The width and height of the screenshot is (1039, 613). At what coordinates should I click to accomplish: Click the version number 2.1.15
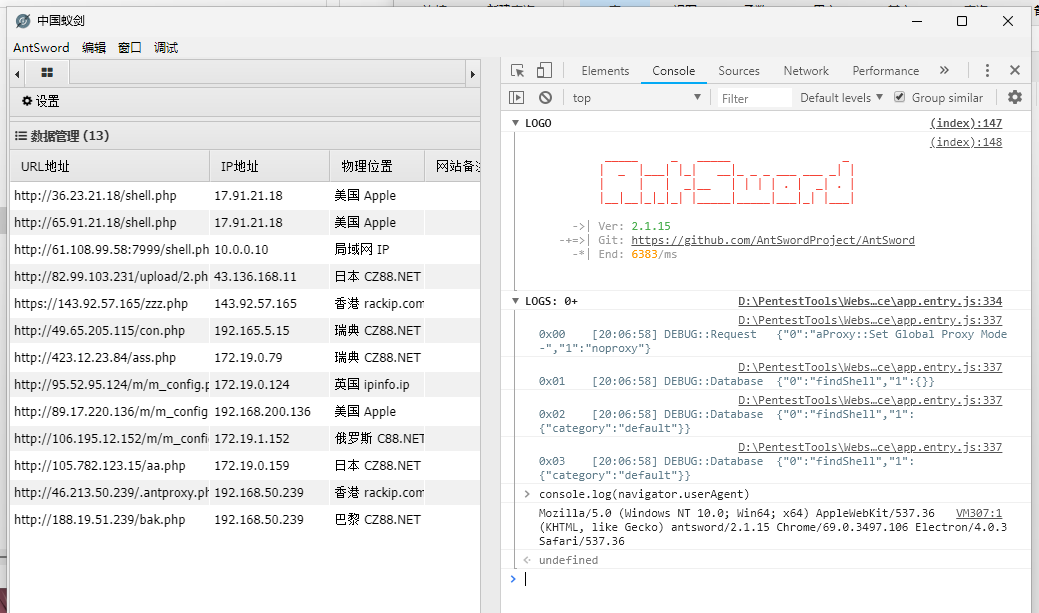[x=651, y=227]
